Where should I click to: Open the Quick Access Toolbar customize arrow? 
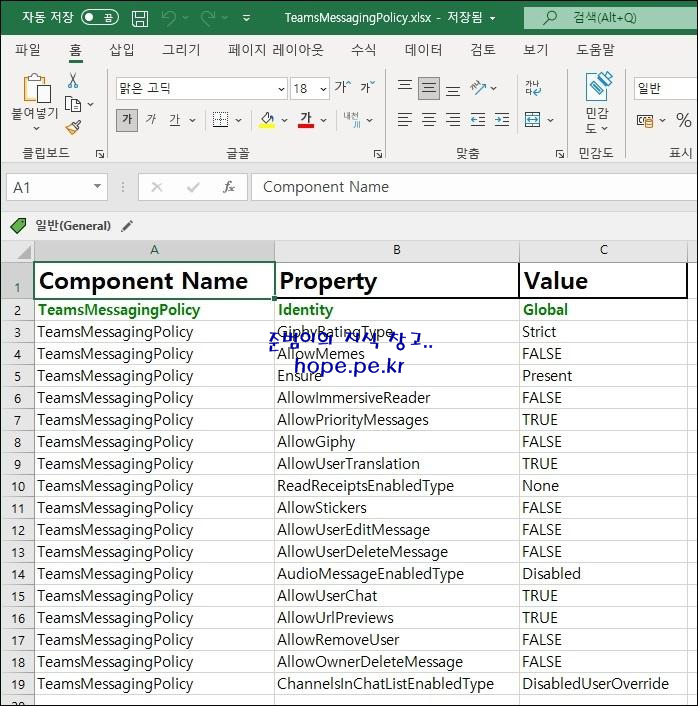click(246, 18)
